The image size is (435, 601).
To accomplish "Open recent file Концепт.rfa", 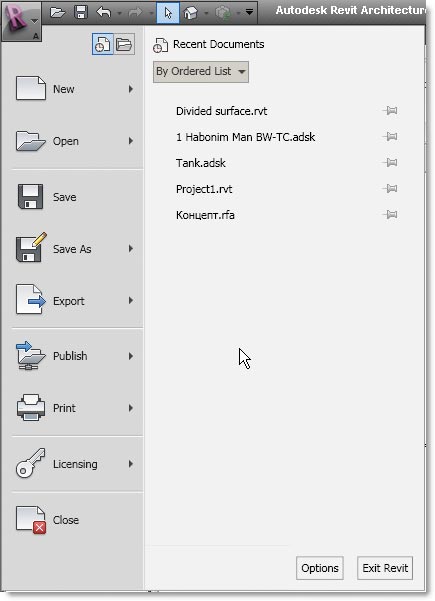I will pos(205,215).
